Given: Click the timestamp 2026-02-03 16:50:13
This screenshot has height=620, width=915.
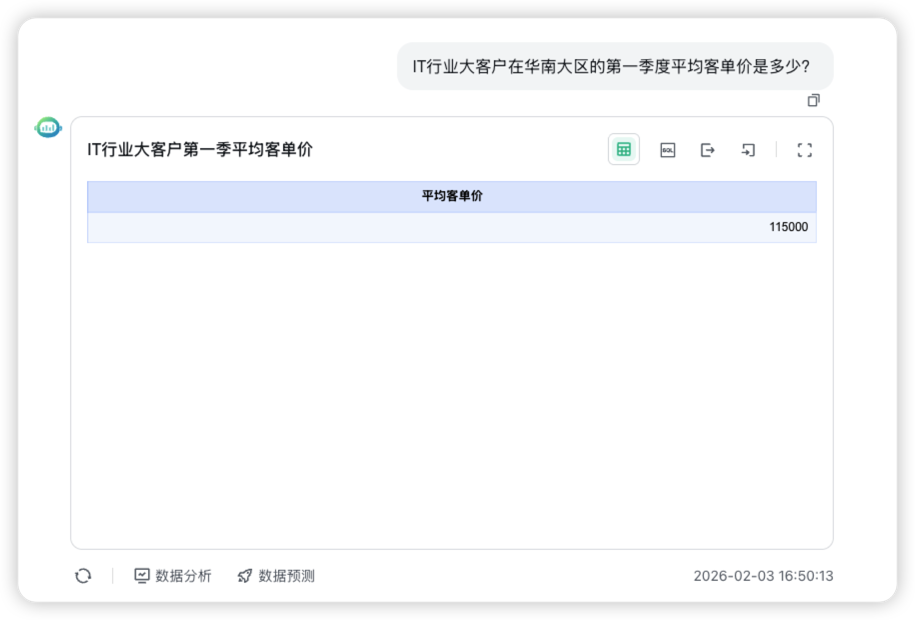Looking at the screenshot, I should coord(764,575).
